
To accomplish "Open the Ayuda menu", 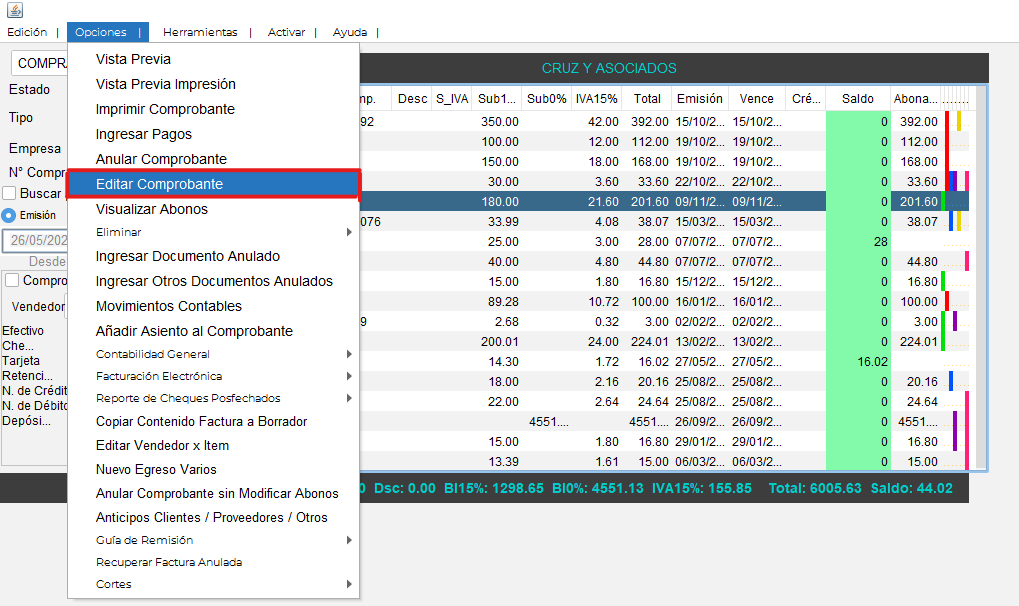I will pyautogui.click(x=350, y=32).
